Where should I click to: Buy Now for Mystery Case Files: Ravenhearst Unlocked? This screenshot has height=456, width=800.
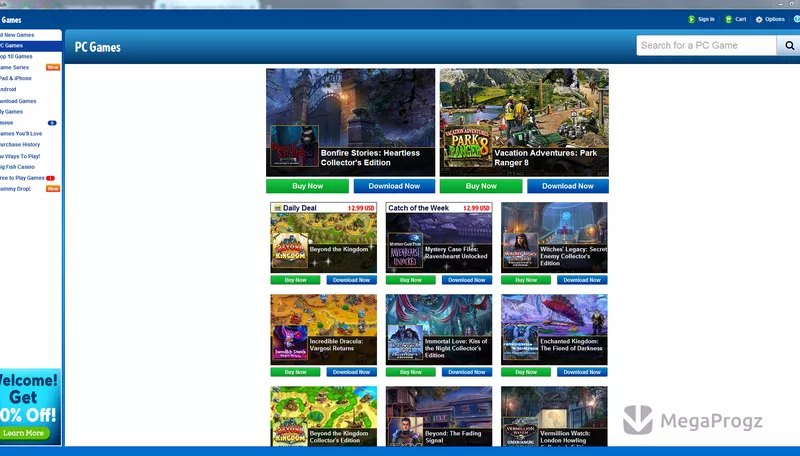[x=411, y=280]
